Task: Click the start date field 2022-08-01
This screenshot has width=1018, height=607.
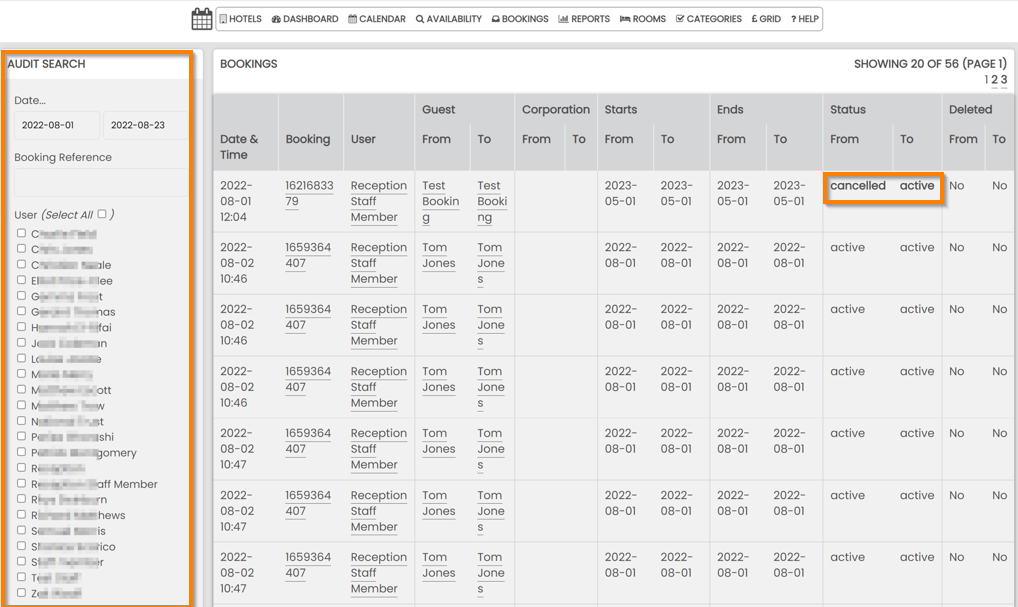Action: pyautogui.click(x=56, y=126)
